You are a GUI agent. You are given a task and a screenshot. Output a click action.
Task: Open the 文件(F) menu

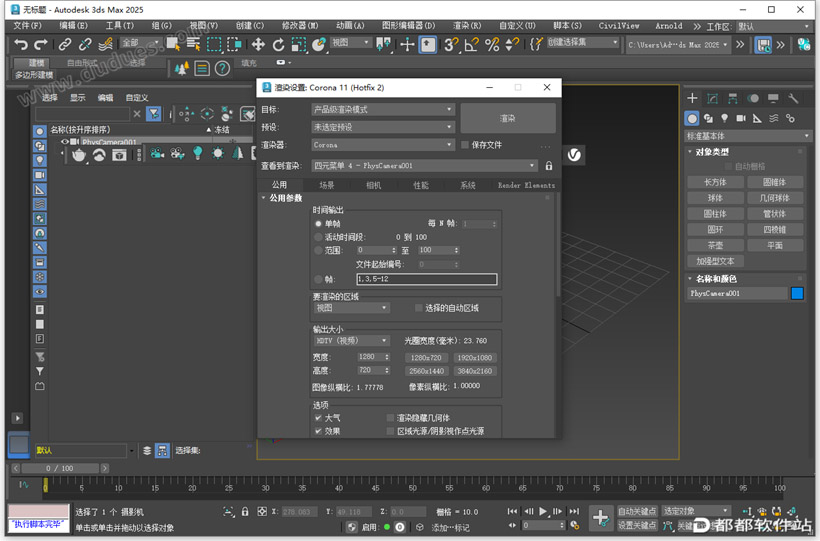pyautogui.click(x=27, y=26)
